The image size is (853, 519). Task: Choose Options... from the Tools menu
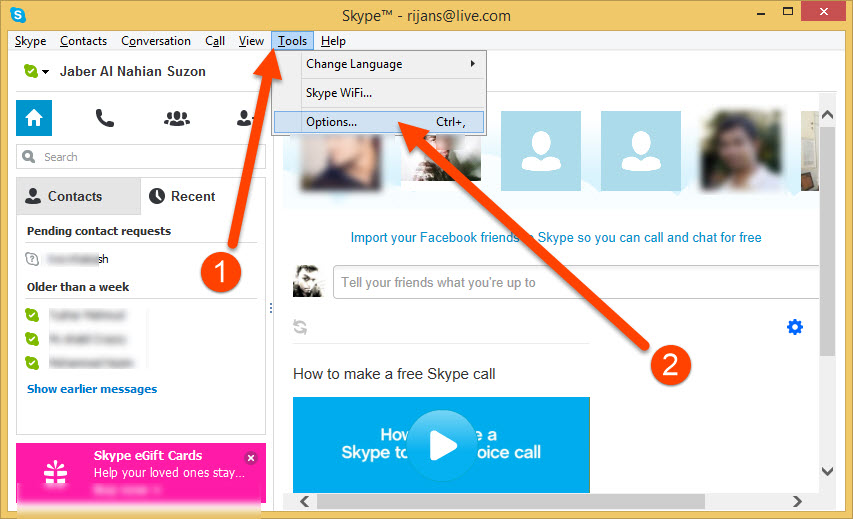coord(379,122)
